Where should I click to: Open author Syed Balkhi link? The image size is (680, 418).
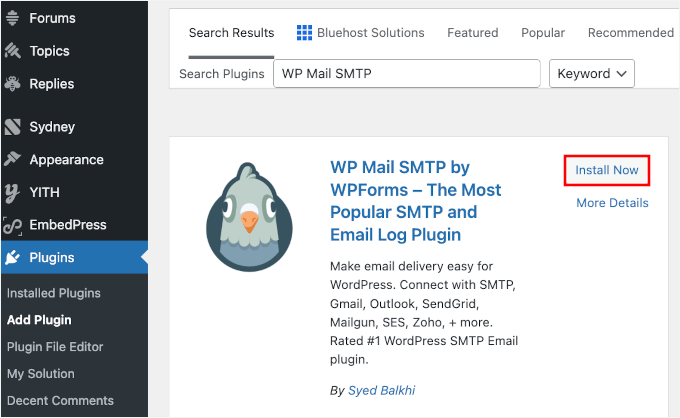tap(382, 391)
